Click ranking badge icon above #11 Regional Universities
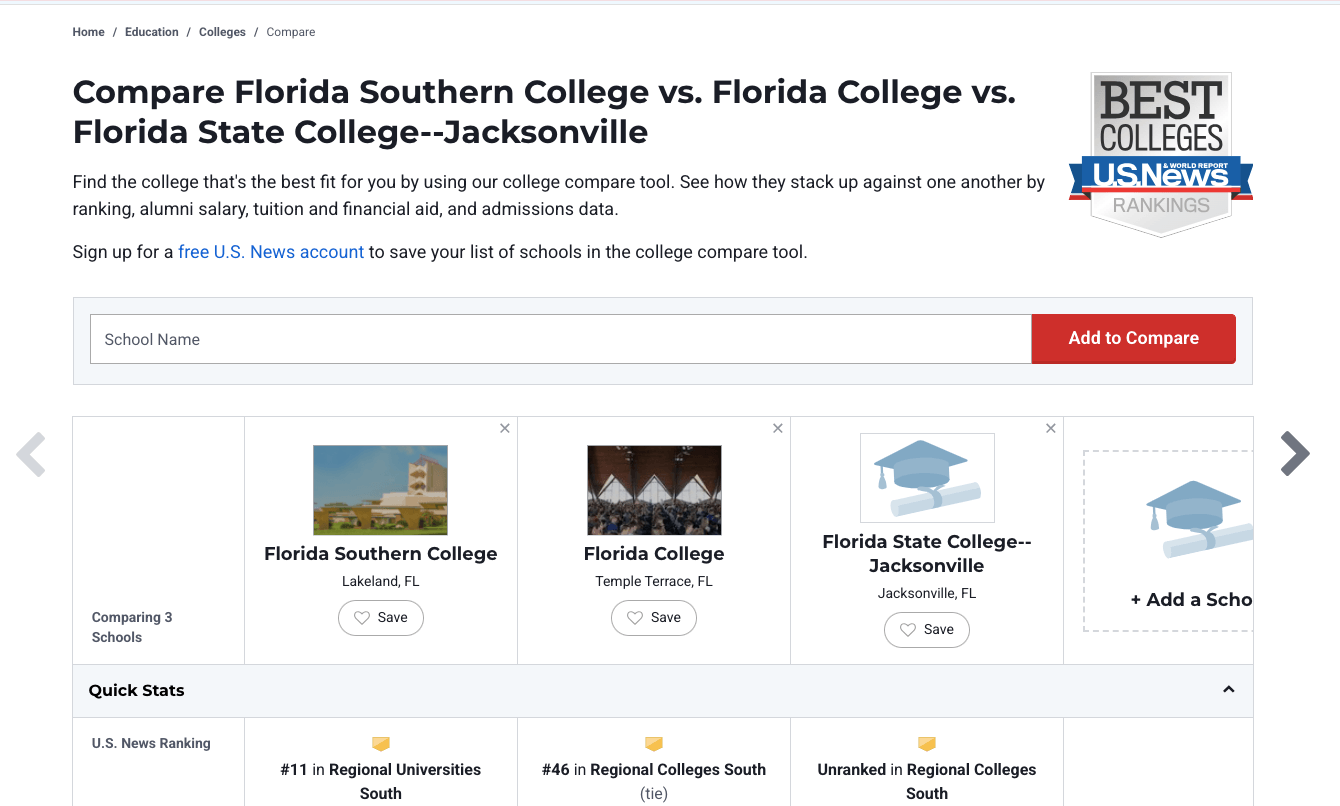 [381, 744]
